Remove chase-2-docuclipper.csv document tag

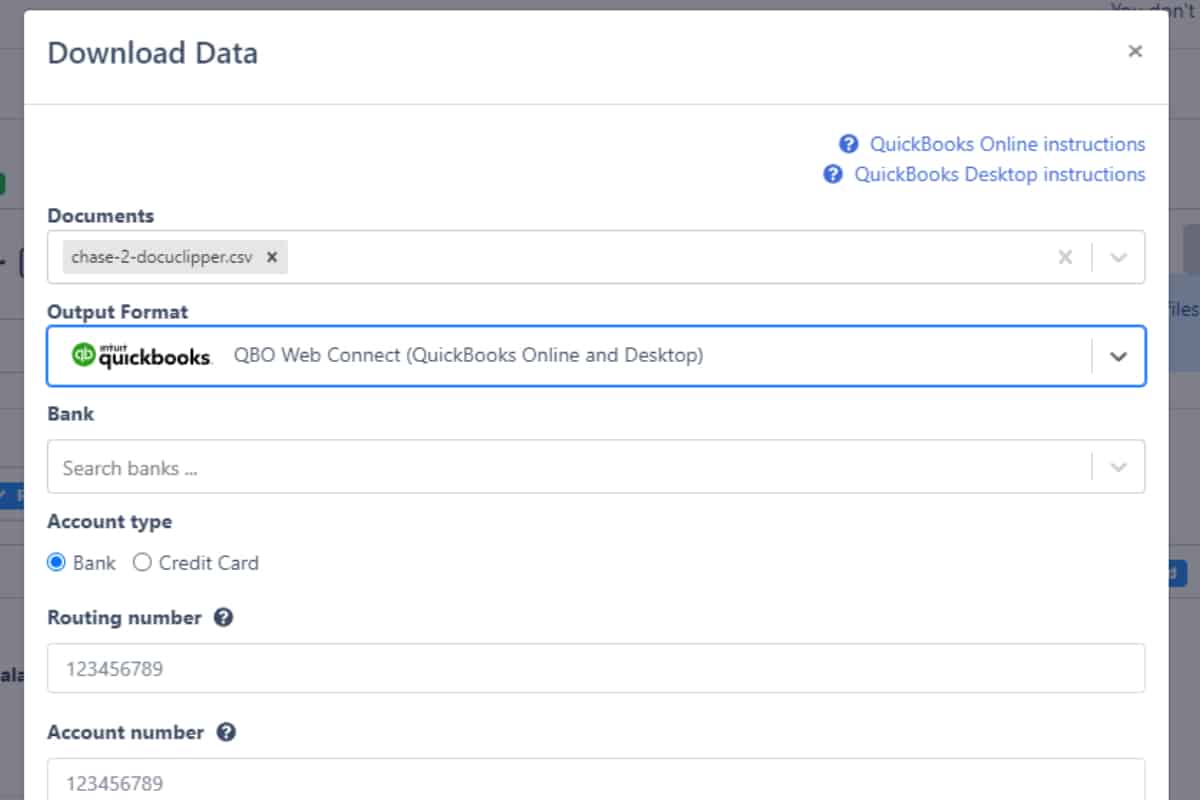point(272,257)
